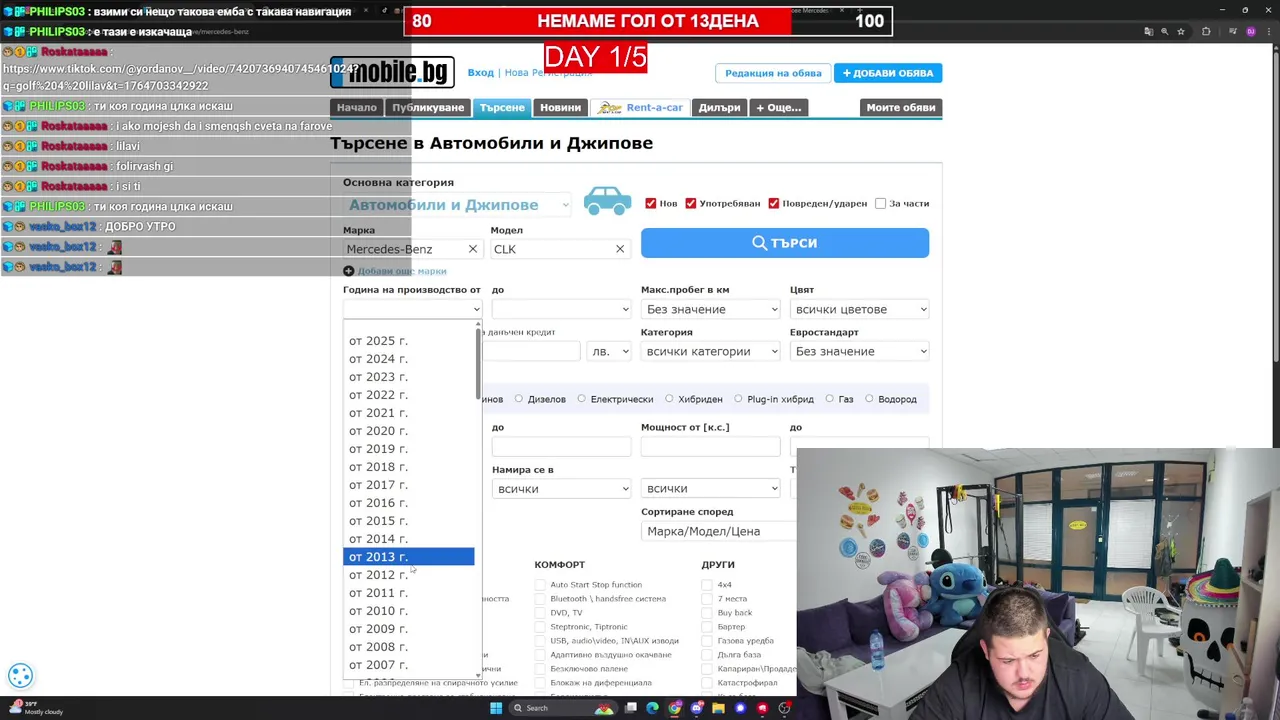Expand the '+ Още...' menu tab

(779, 107)
